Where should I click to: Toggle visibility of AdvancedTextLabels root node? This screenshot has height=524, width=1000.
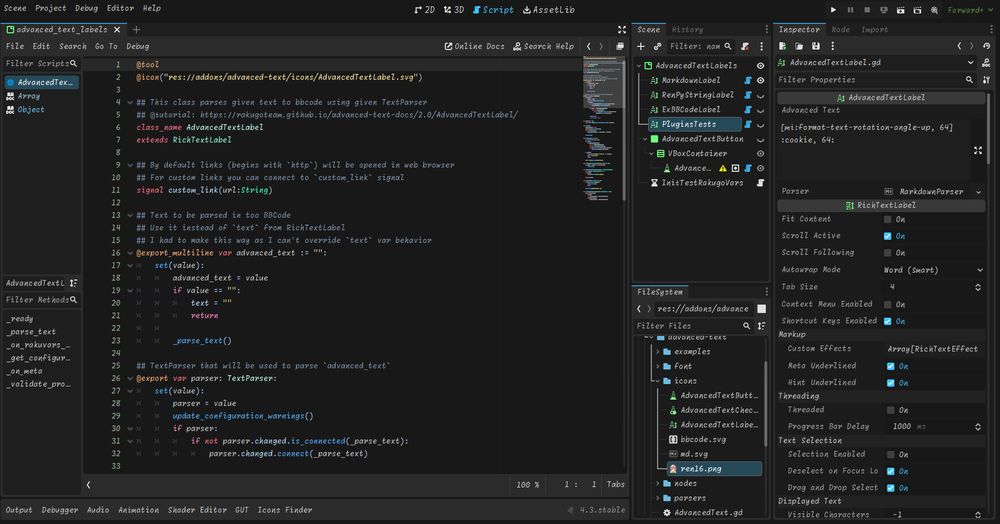760,66
